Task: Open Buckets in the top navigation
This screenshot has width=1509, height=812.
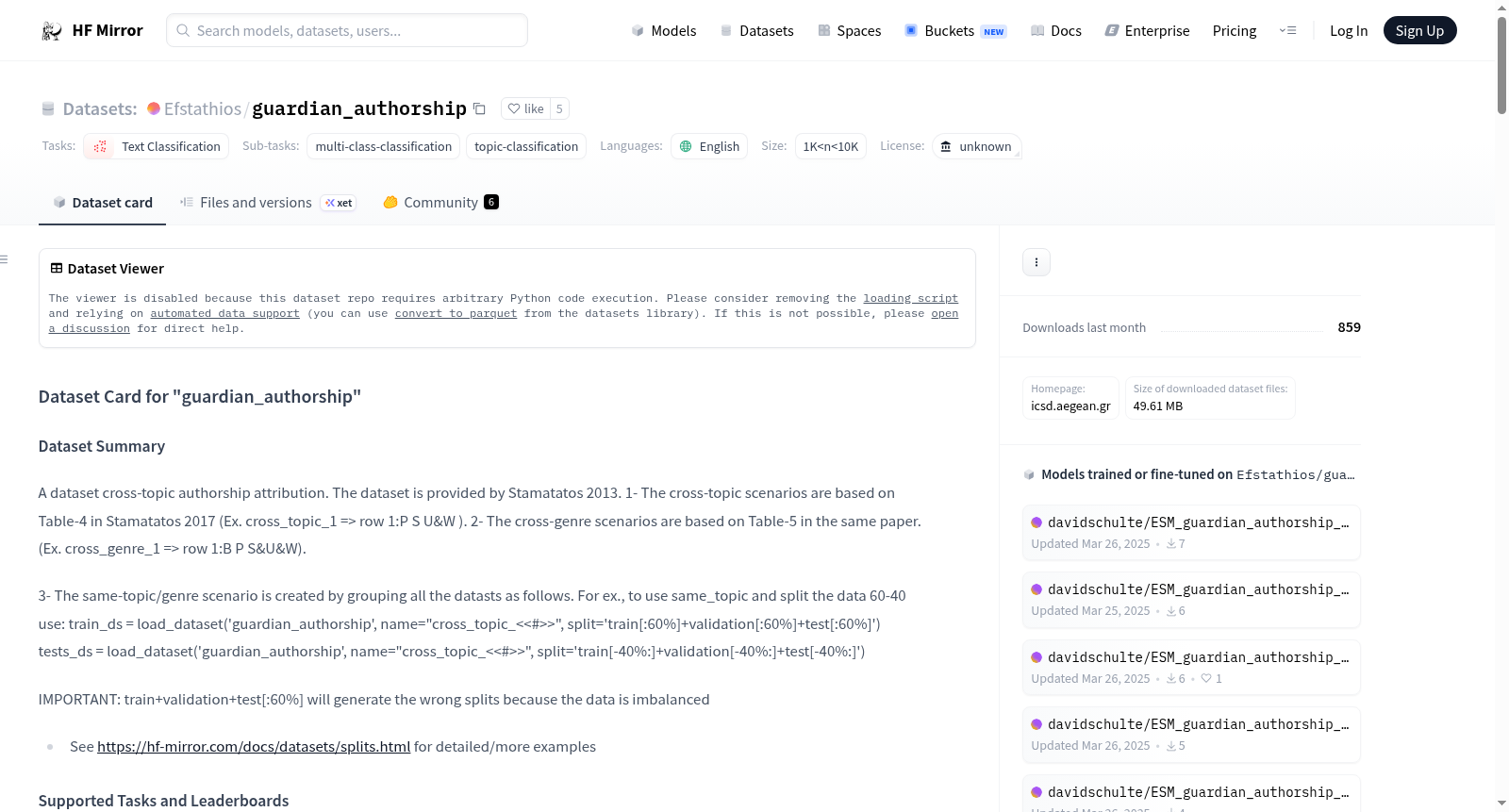Action: [x=955, y=31]
